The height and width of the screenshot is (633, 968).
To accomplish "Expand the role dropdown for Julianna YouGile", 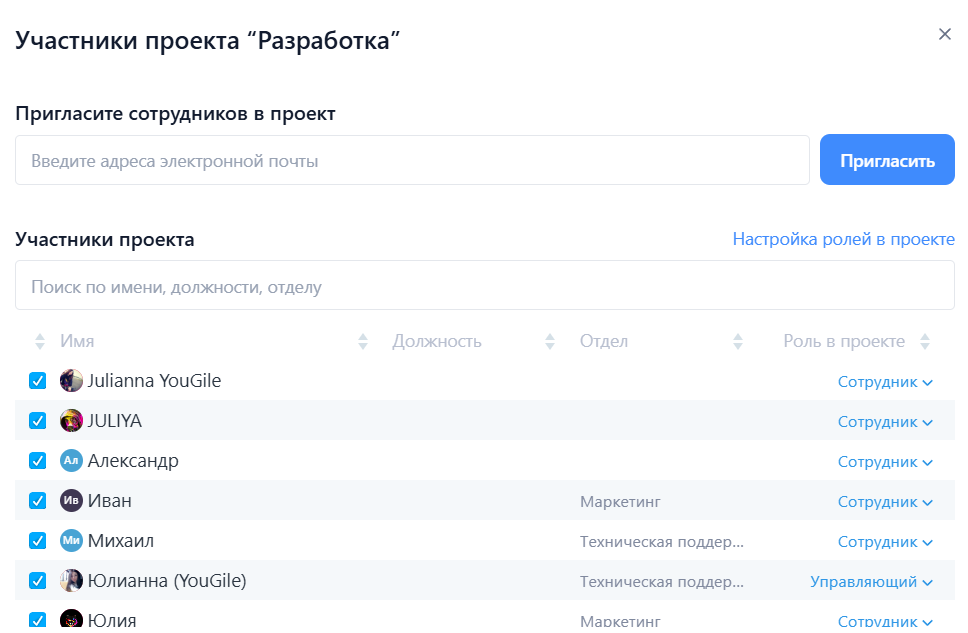I will tap(886, 381).
